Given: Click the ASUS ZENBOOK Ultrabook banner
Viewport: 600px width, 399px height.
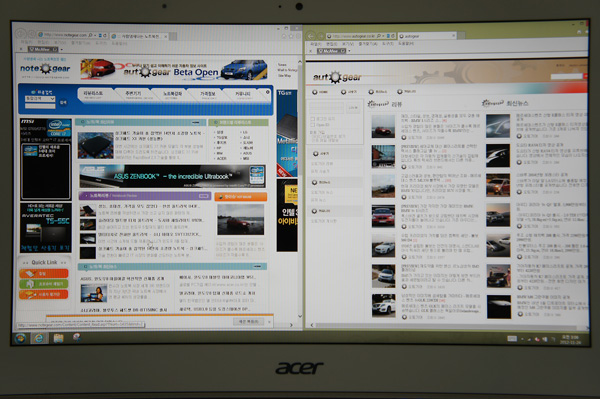Looking at the screenshot, I should (173, 176).
